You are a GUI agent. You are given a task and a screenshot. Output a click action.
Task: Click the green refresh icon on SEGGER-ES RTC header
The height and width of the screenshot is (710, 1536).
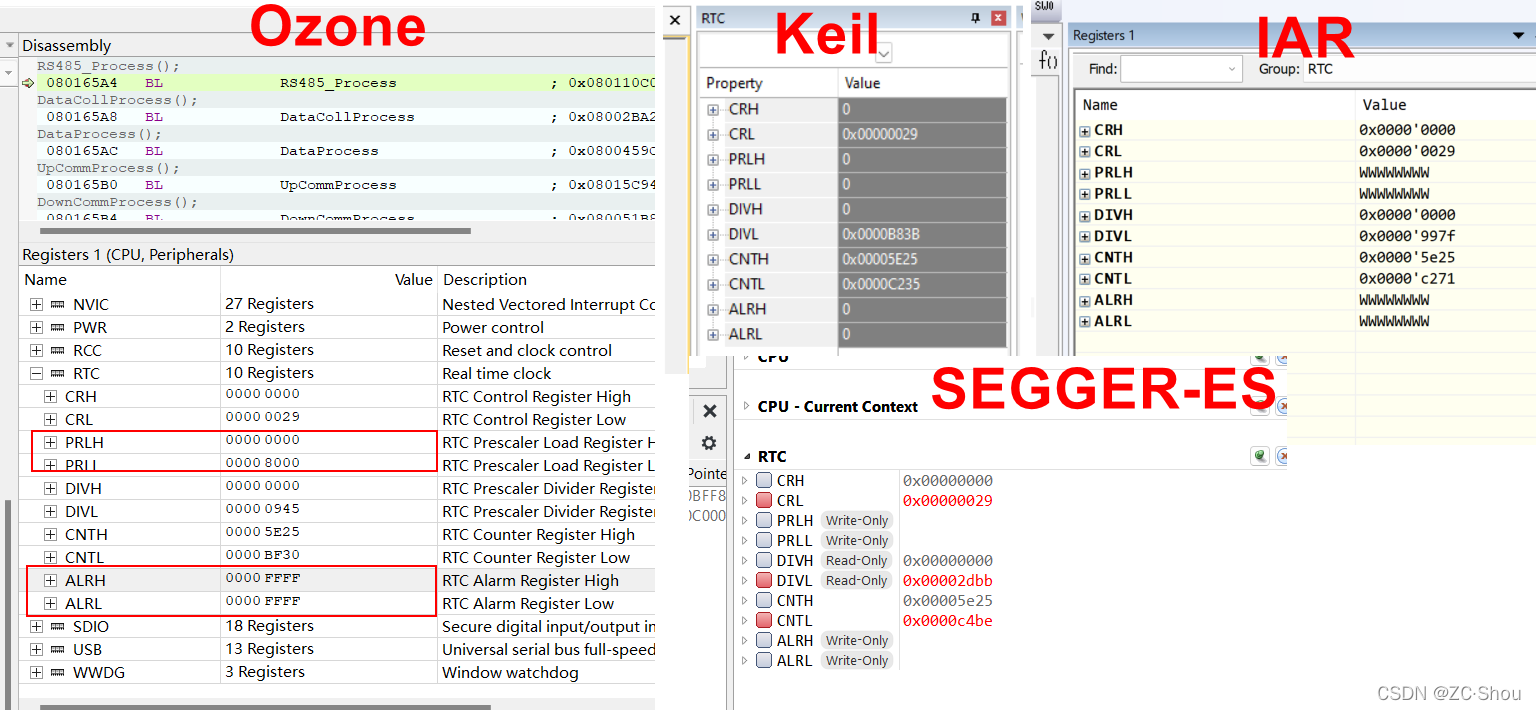[x=1260, y=456]
